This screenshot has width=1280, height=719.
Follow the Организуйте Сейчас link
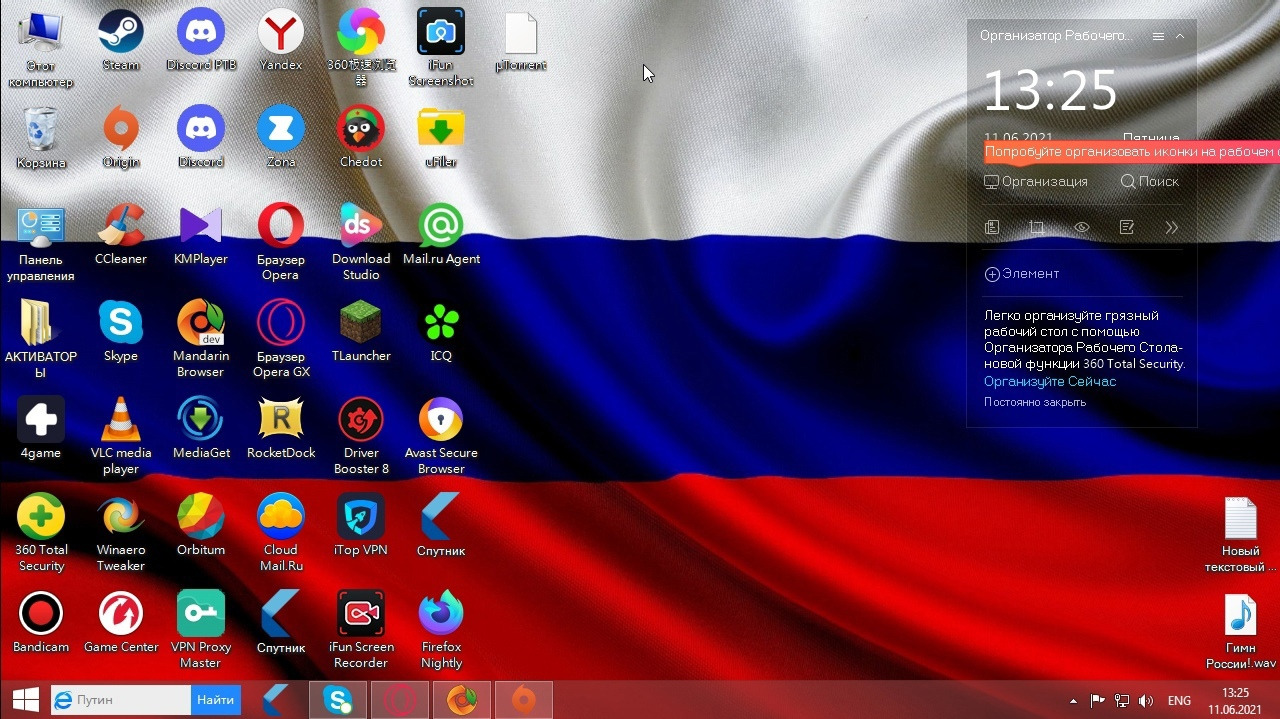coord(1050,382)
